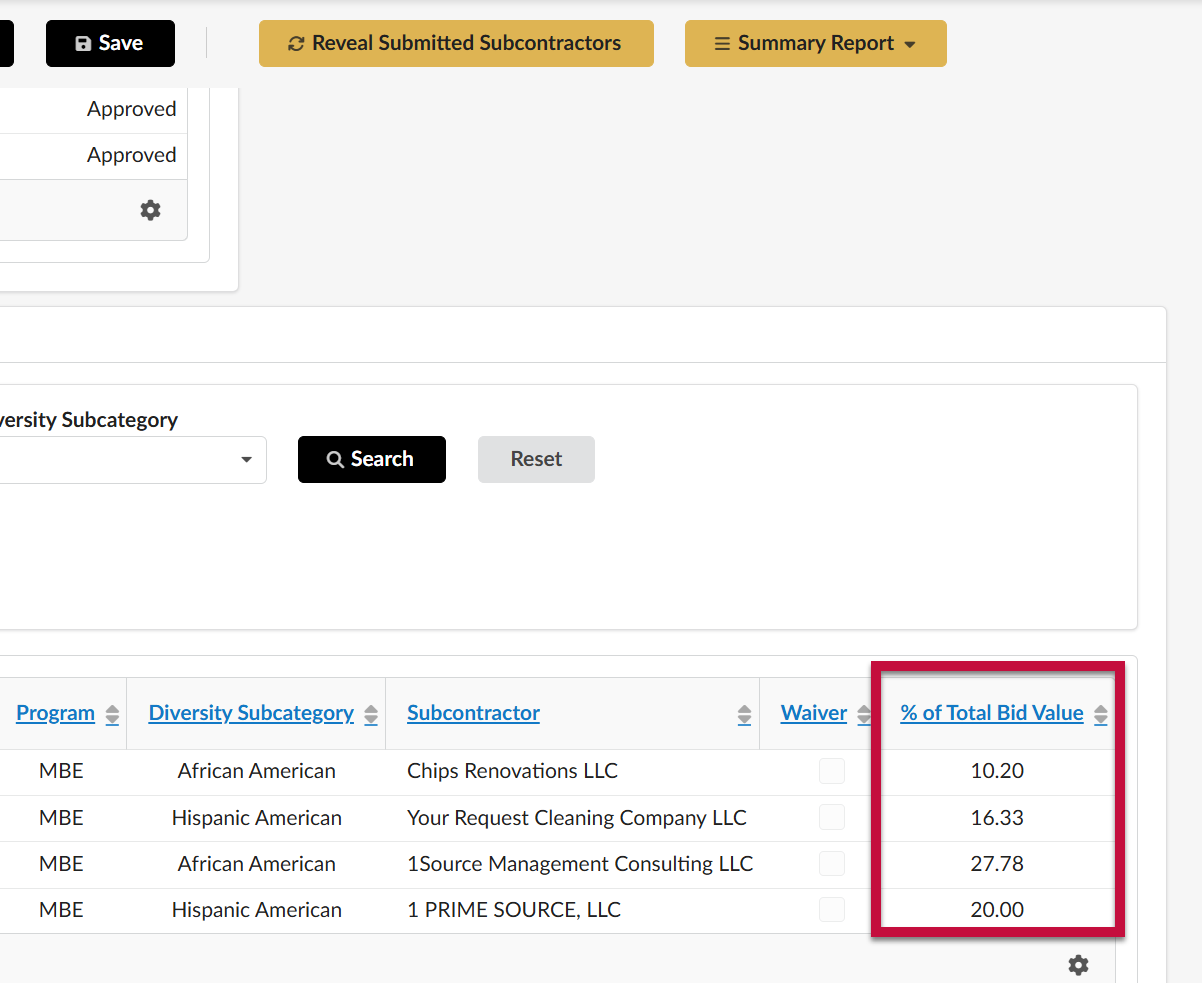
Task: Click the 10.20 bid value cell
Action: (997, 771)
